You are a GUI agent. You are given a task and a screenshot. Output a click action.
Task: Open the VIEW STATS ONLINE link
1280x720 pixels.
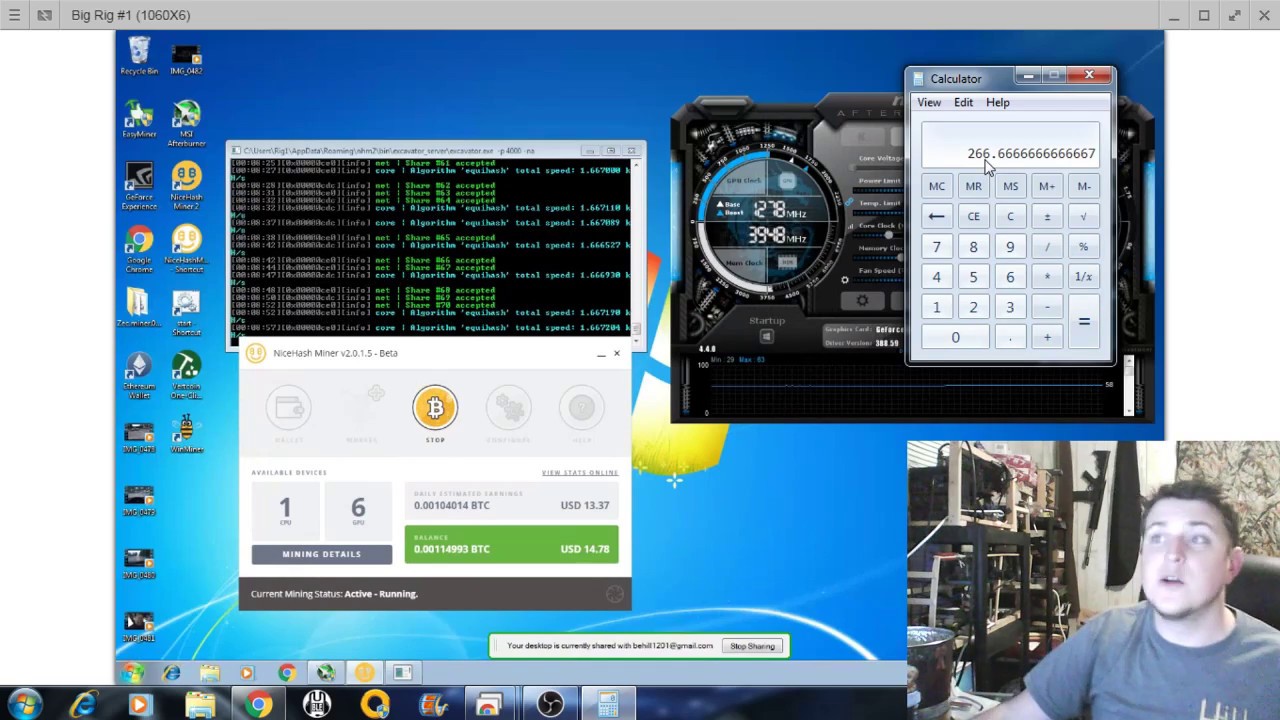(580, 473)
